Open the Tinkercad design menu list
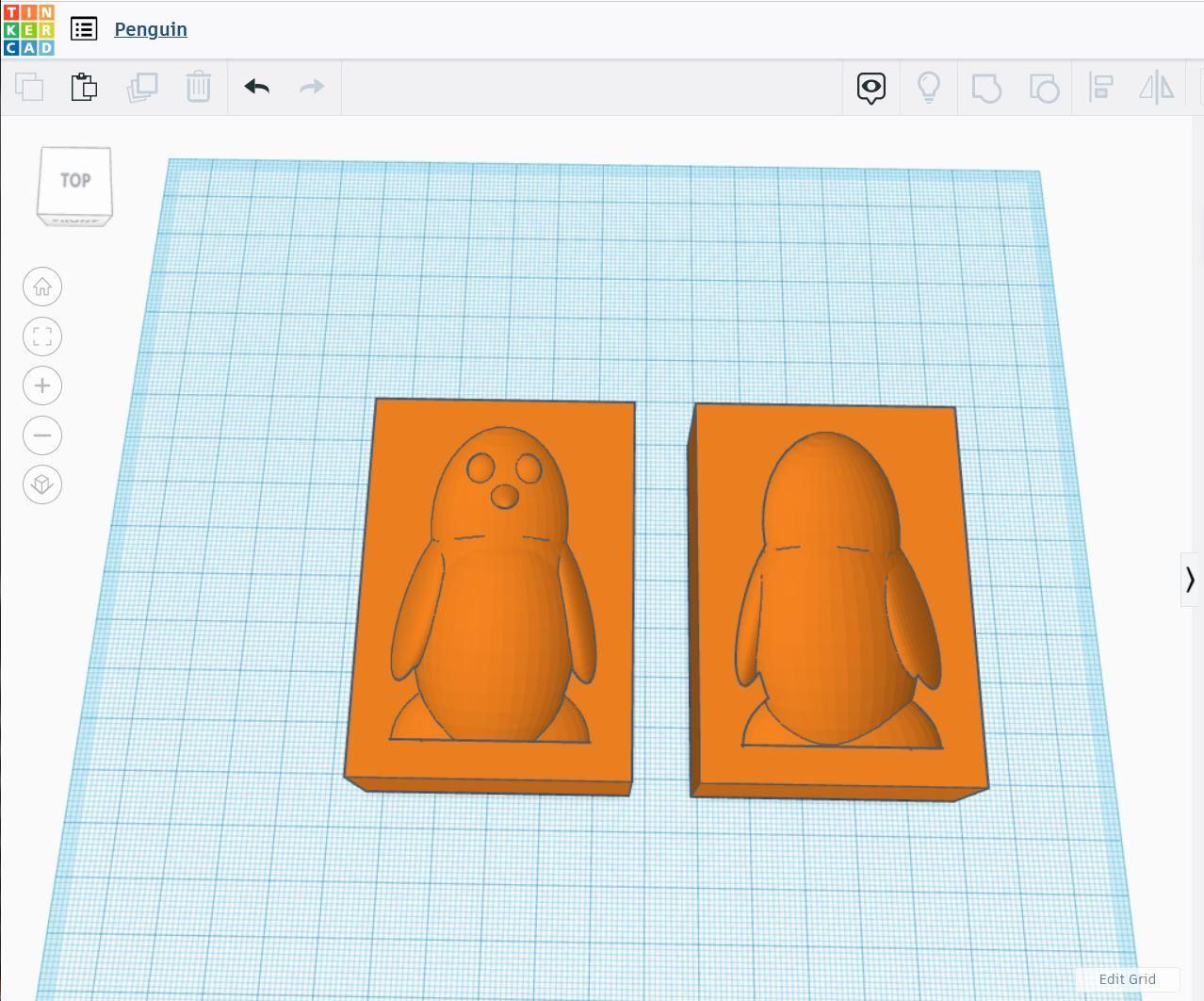 [x=84, y=28]
